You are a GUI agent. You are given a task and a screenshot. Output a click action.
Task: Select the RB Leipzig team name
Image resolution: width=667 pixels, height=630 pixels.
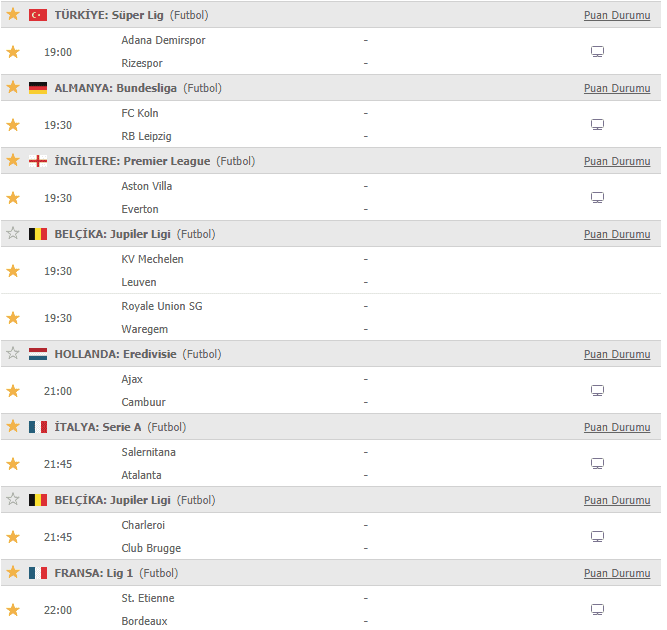[x=146, y=137]
